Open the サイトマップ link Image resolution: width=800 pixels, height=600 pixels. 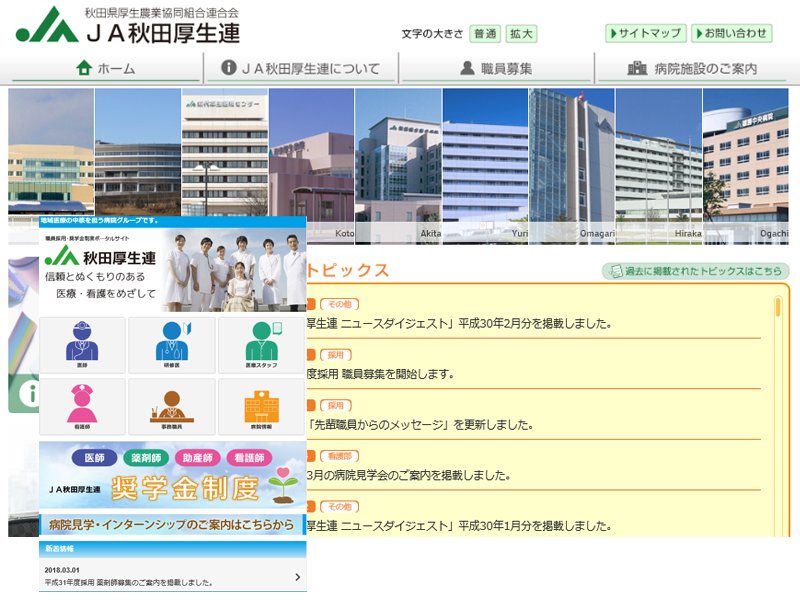[x=645, y=33]
